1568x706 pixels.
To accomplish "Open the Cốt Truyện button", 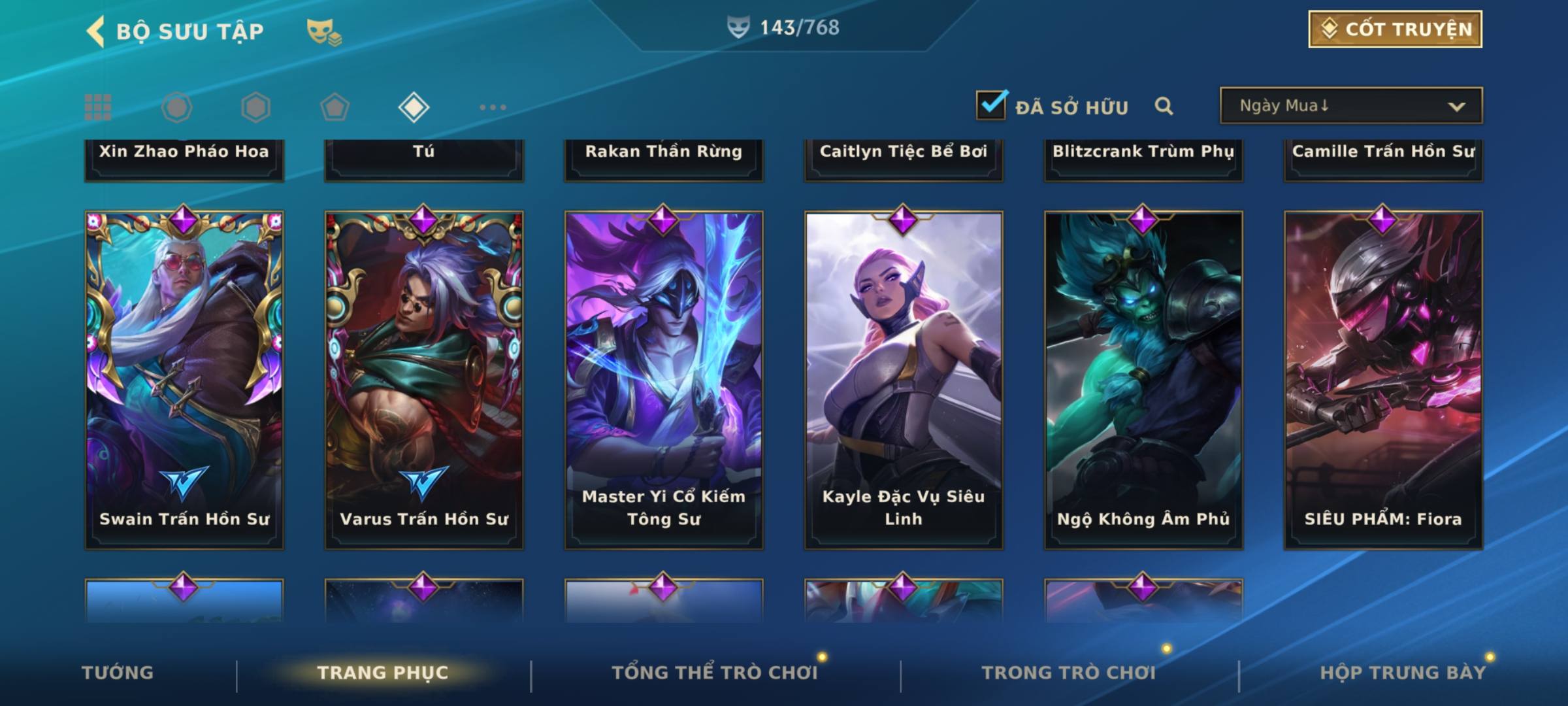I will [x=1395, y=29].
